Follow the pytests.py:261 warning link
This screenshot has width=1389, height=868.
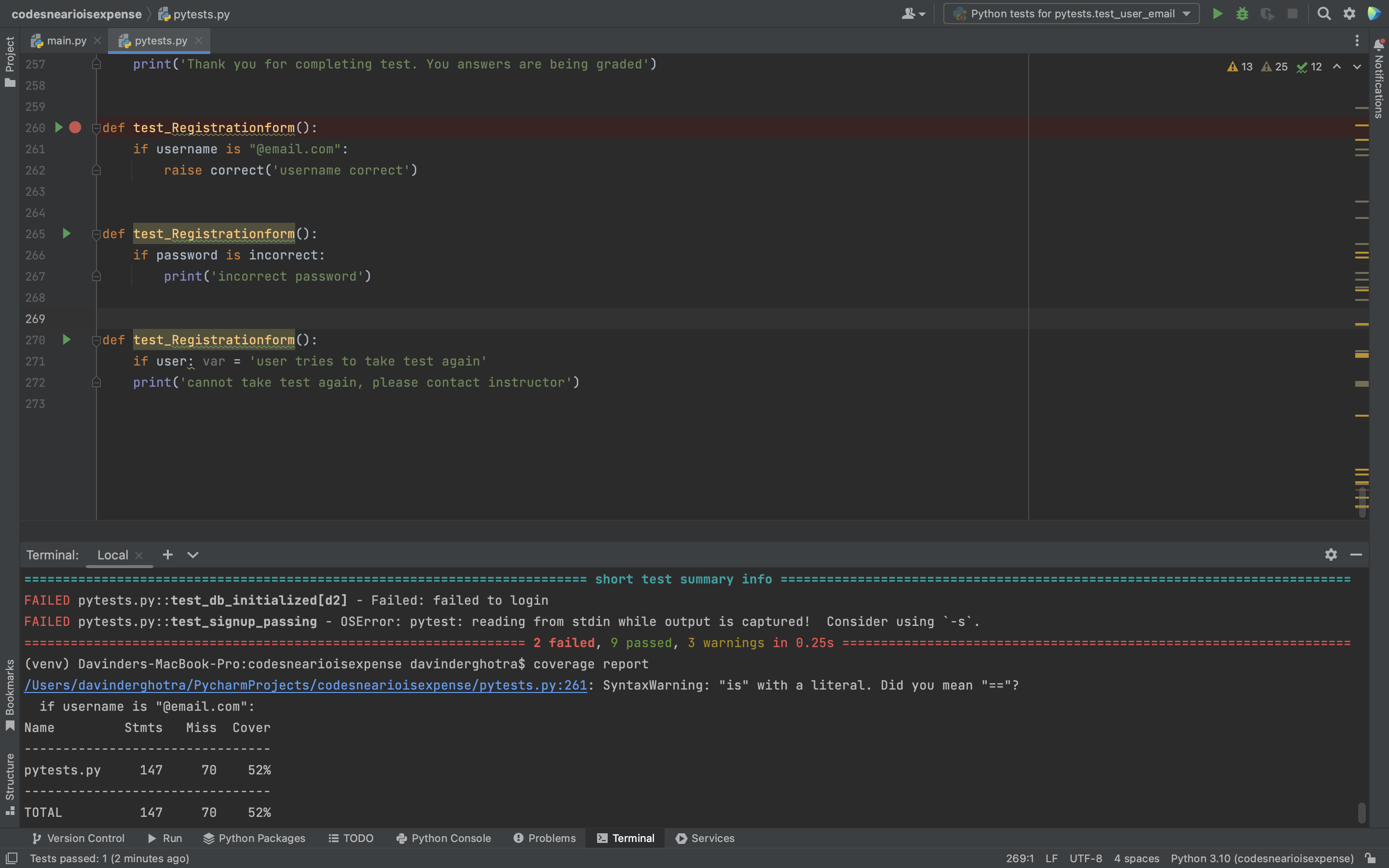[x=305, y=685]
